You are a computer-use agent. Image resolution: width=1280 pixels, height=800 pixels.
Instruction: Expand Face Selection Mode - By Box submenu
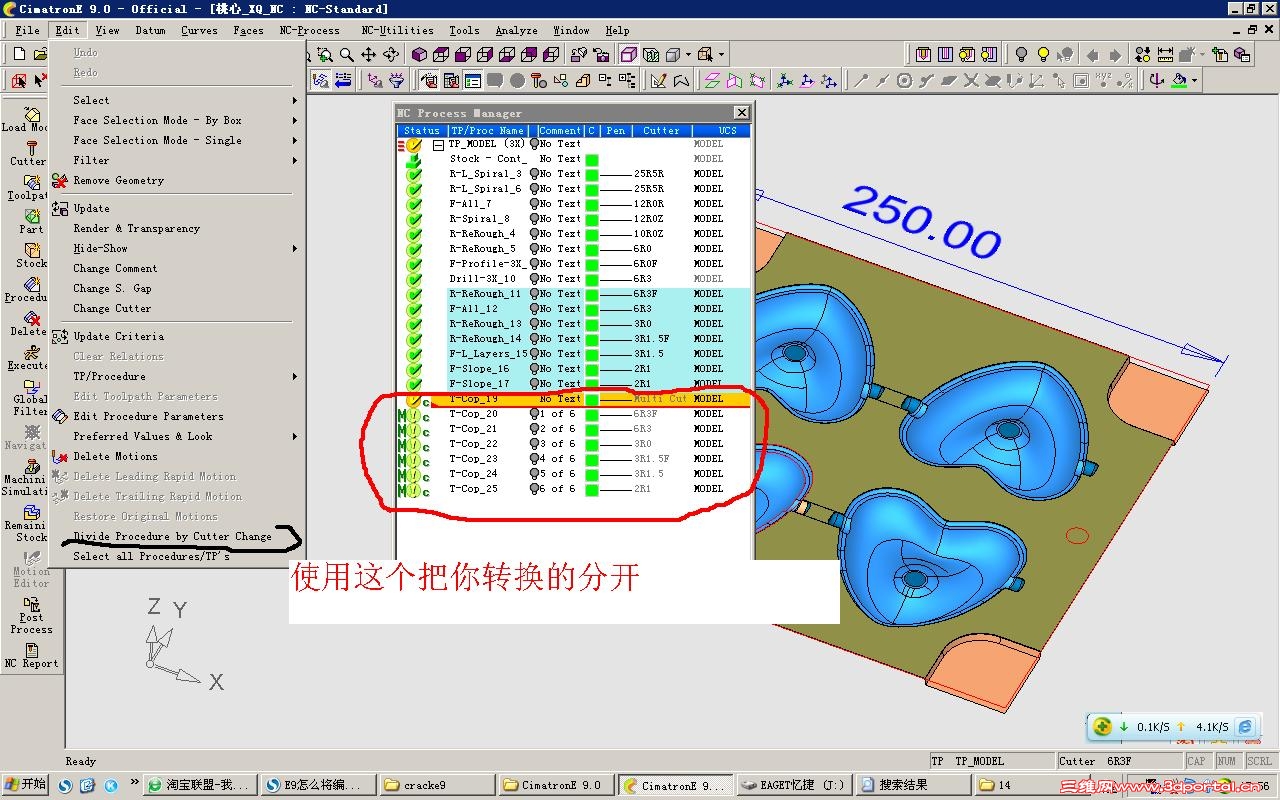coord(295,121)
